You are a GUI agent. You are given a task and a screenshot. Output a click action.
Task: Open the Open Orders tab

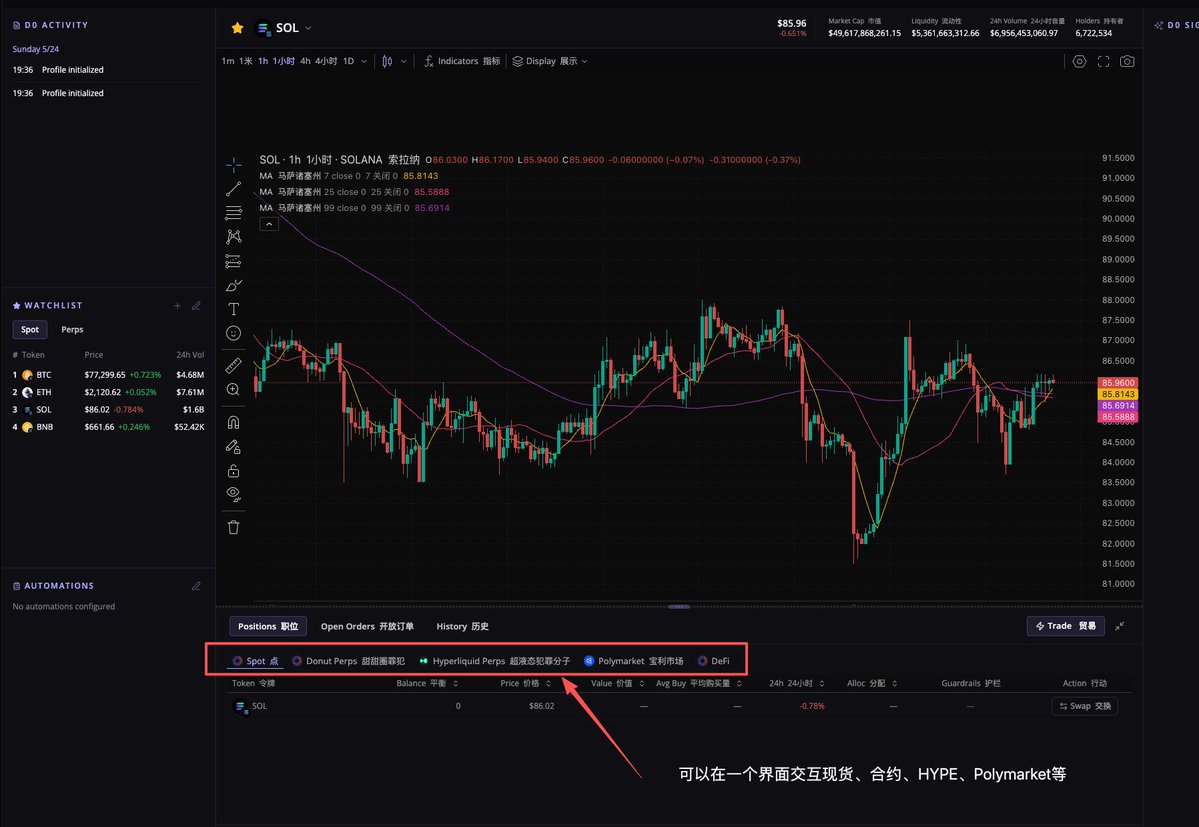click(367, 626)
